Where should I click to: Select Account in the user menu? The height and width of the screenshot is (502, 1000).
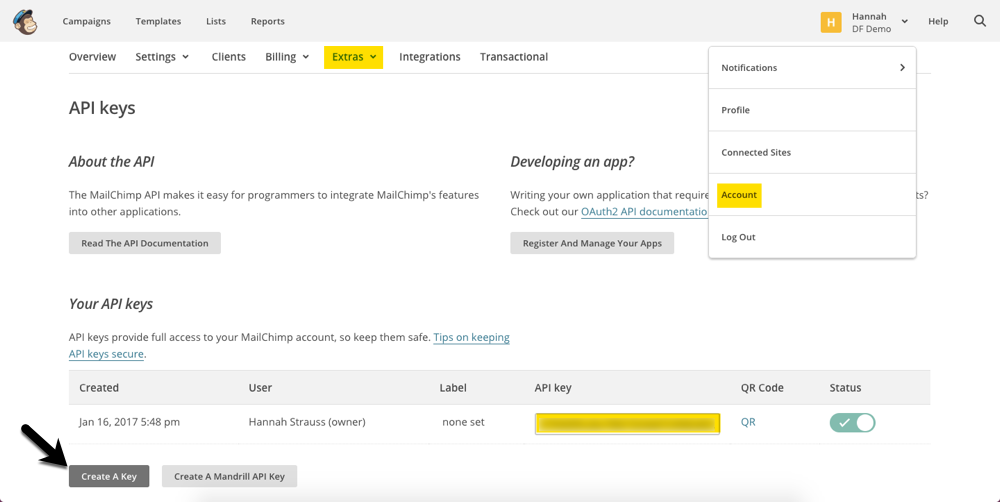812,195
